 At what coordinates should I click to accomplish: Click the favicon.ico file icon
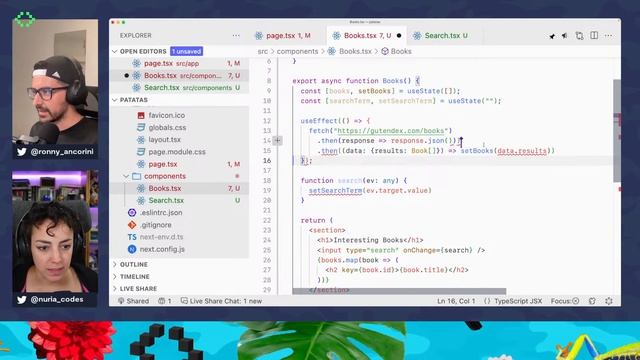[141, 116]
